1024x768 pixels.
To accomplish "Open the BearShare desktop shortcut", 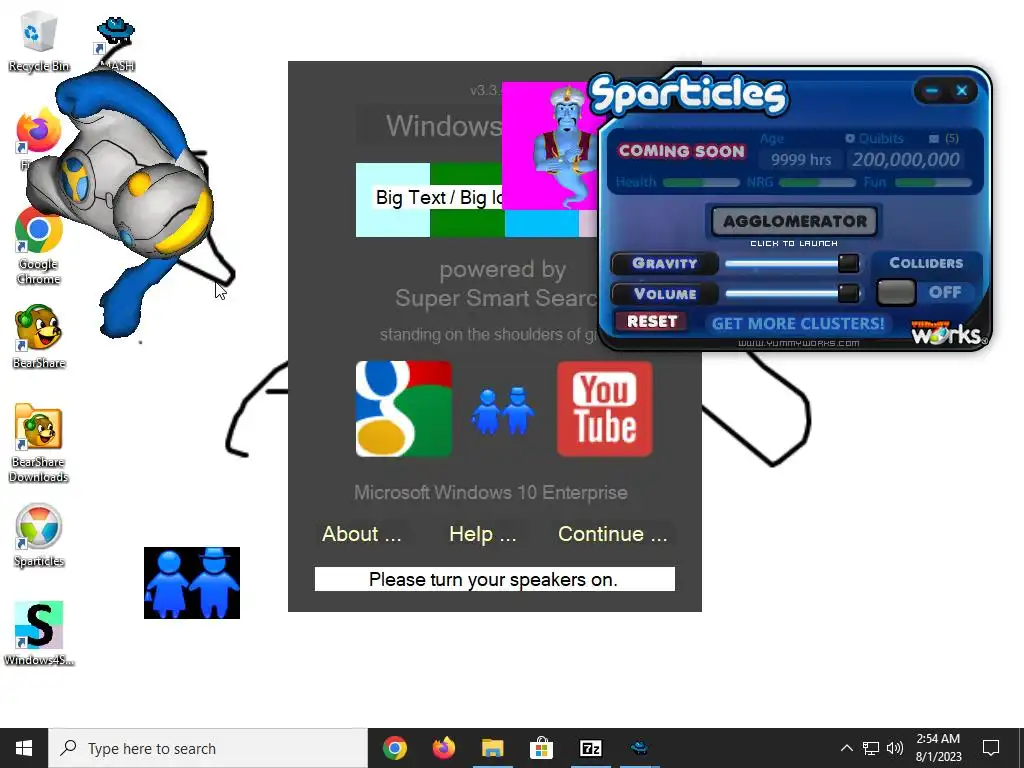I will tap(39, 336).
